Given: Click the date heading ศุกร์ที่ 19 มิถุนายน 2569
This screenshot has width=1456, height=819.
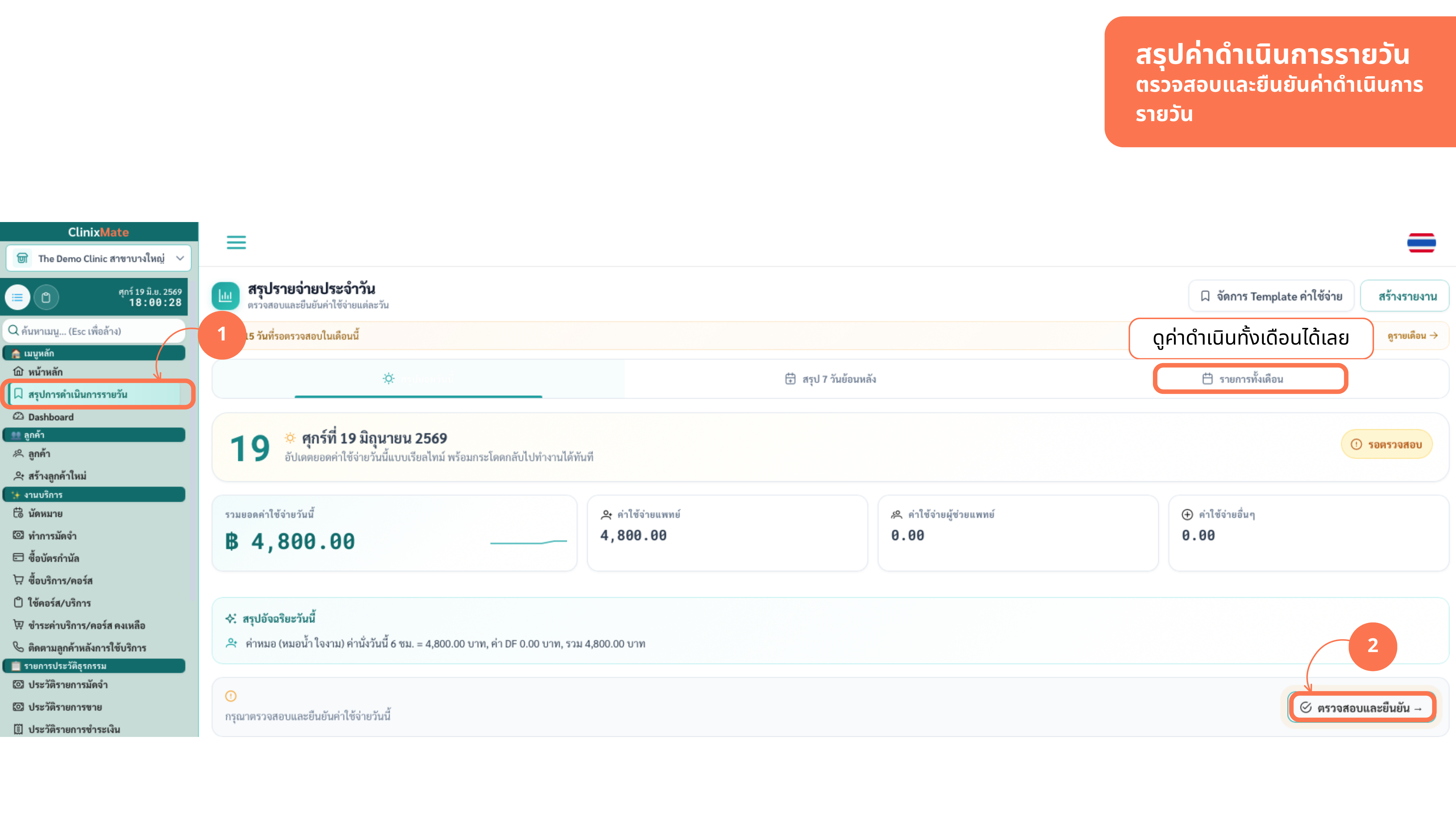Looking at the screenshot, I should point(374,438).
